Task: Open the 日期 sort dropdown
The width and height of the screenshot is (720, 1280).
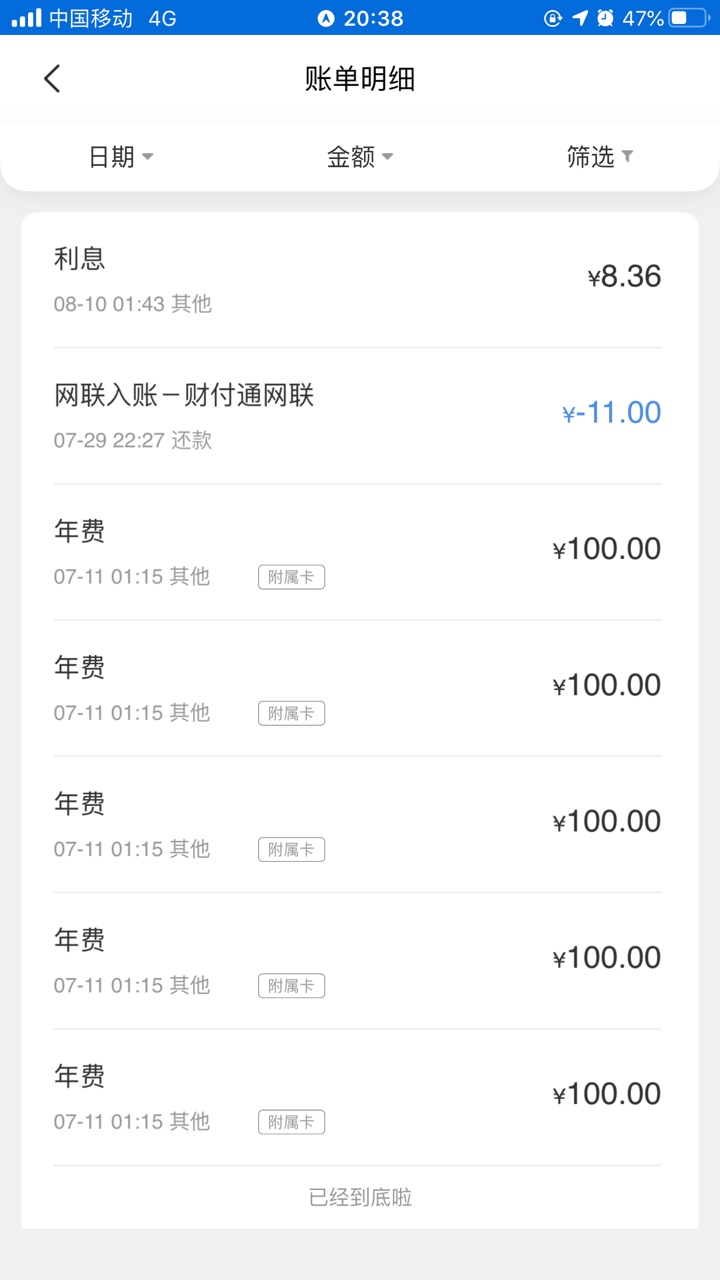Action: (120, 157)
